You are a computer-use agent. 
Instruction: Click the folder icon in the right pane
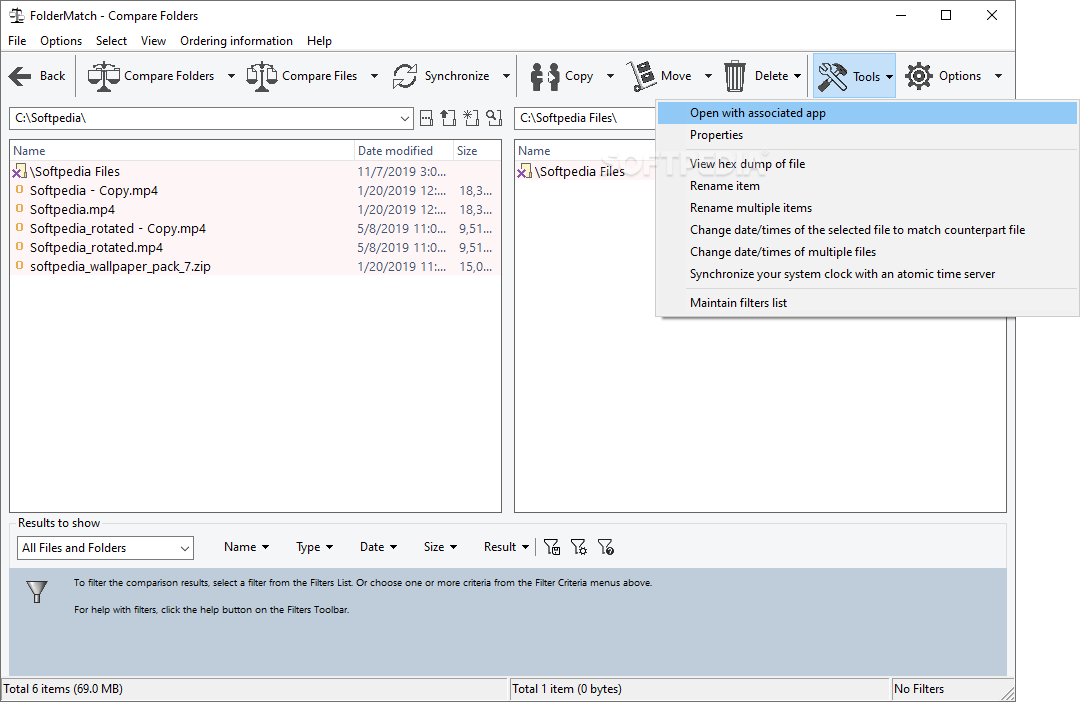click(x=524, y=171)
